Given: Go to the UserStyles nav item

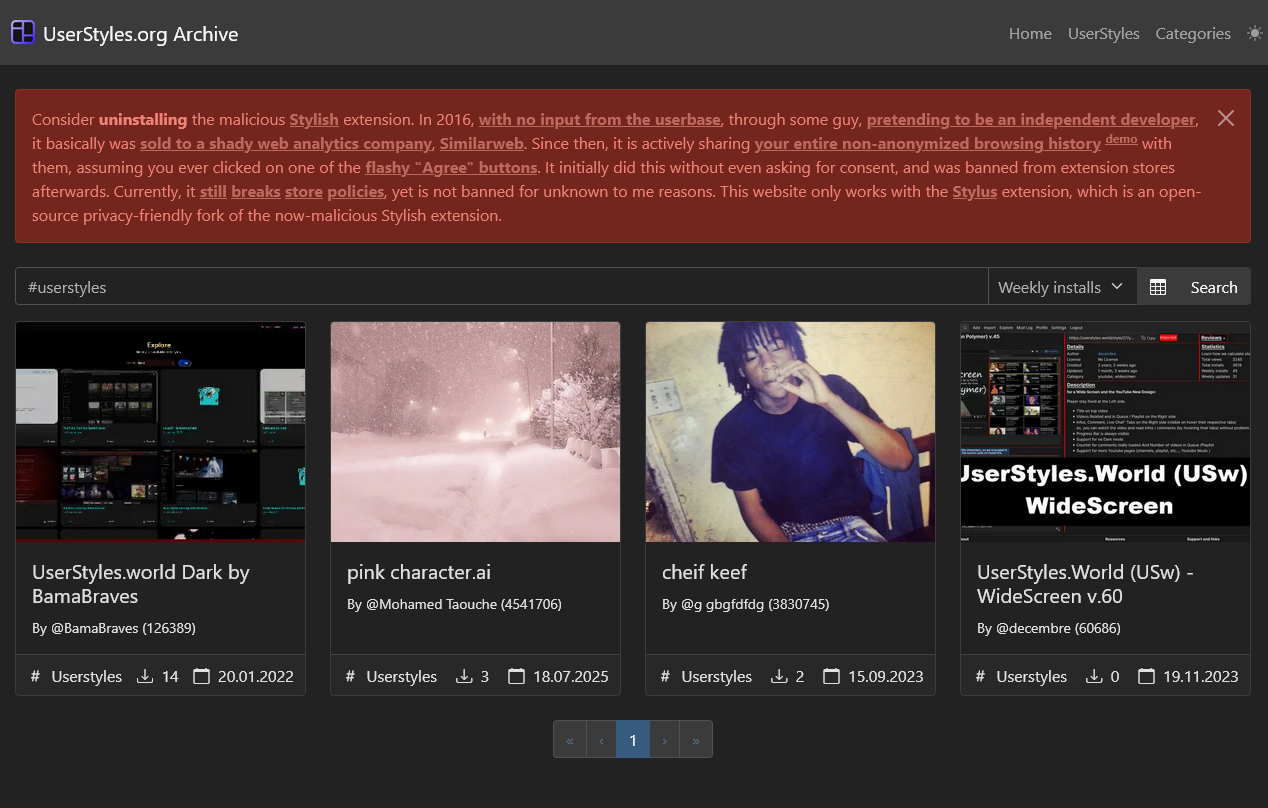Looking at the screenshot, I should coord(1103,33).
